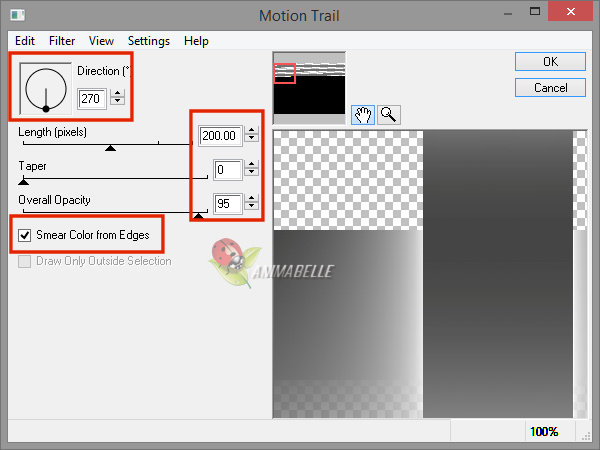Viewport: 600px width, 450px height.
Task: Select the hand pan tool
Action: [x=363, y=115]
